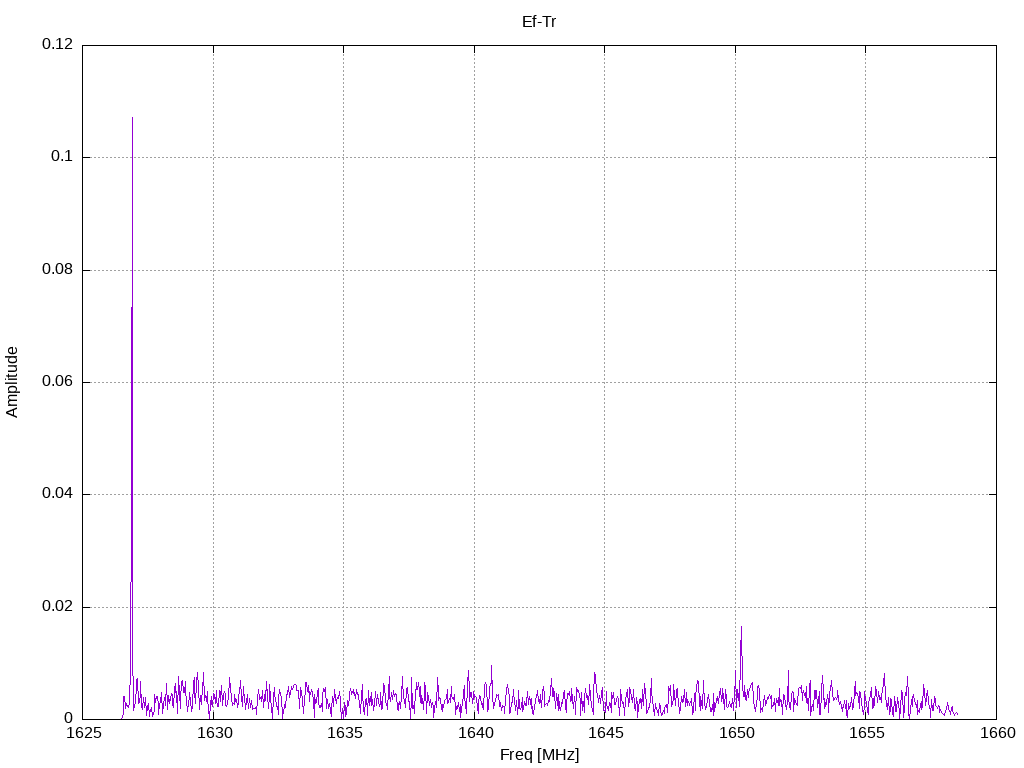Viewport: 1024px width, 768px height.
Task: Click x-axis tick label "1630"
Action: (215, 733)
